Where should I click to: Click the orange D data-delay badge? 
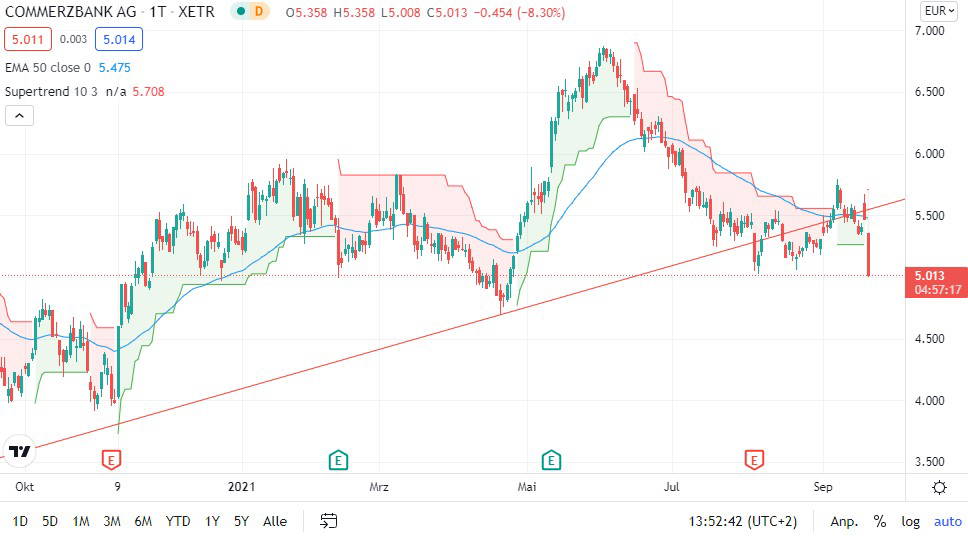click(x=259, y=11)
